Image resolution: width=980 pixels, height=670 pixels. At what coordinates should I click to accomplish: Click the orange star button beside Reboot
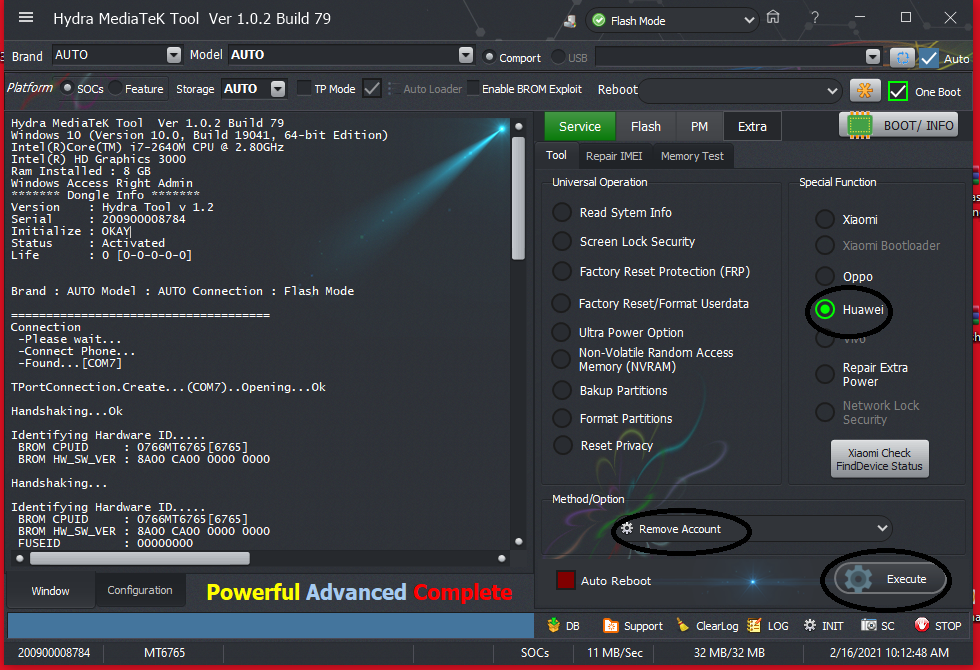(865, 91)
